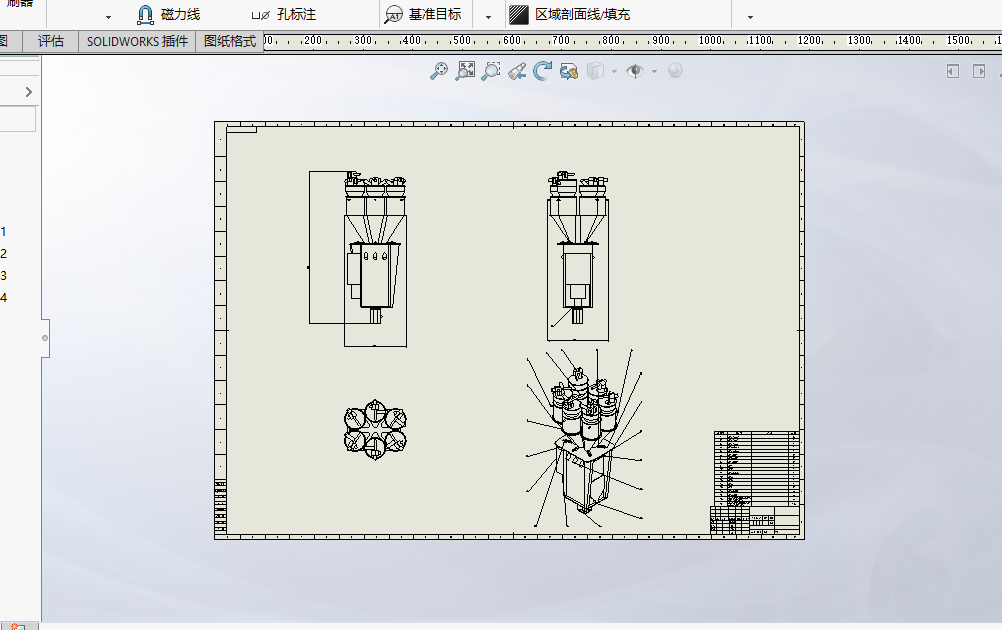
Task: Click the Hole Callout (孔标注) tool
Action: click(x=284, y=14)
